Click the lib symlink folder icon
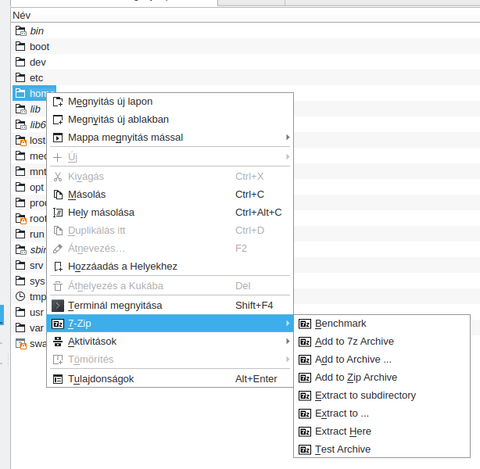Screen dimensions: 480x469 tap(20, 109)
